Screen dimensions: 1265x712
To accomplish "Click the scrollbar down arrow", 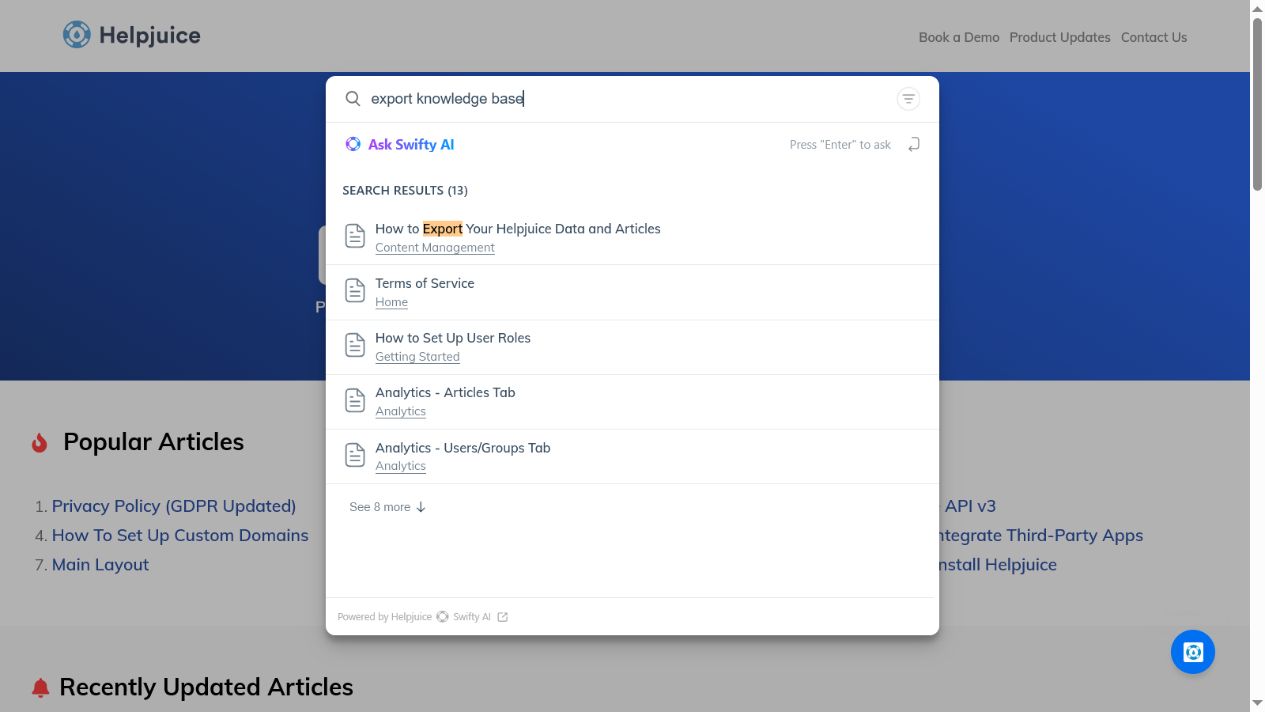I will (1257, 703).
